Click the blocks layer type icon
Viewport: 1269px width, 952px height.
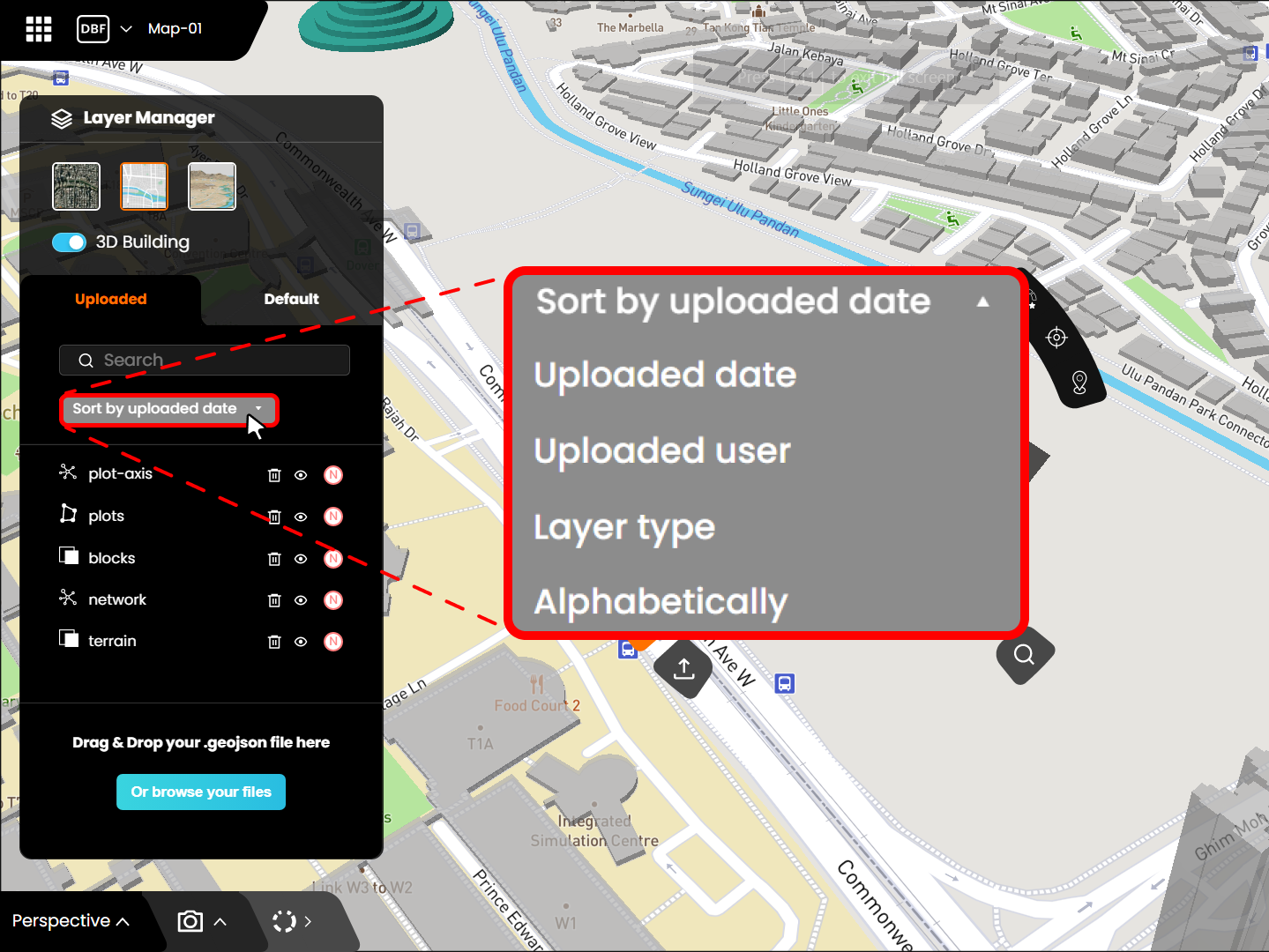click(x=68, y=556)
